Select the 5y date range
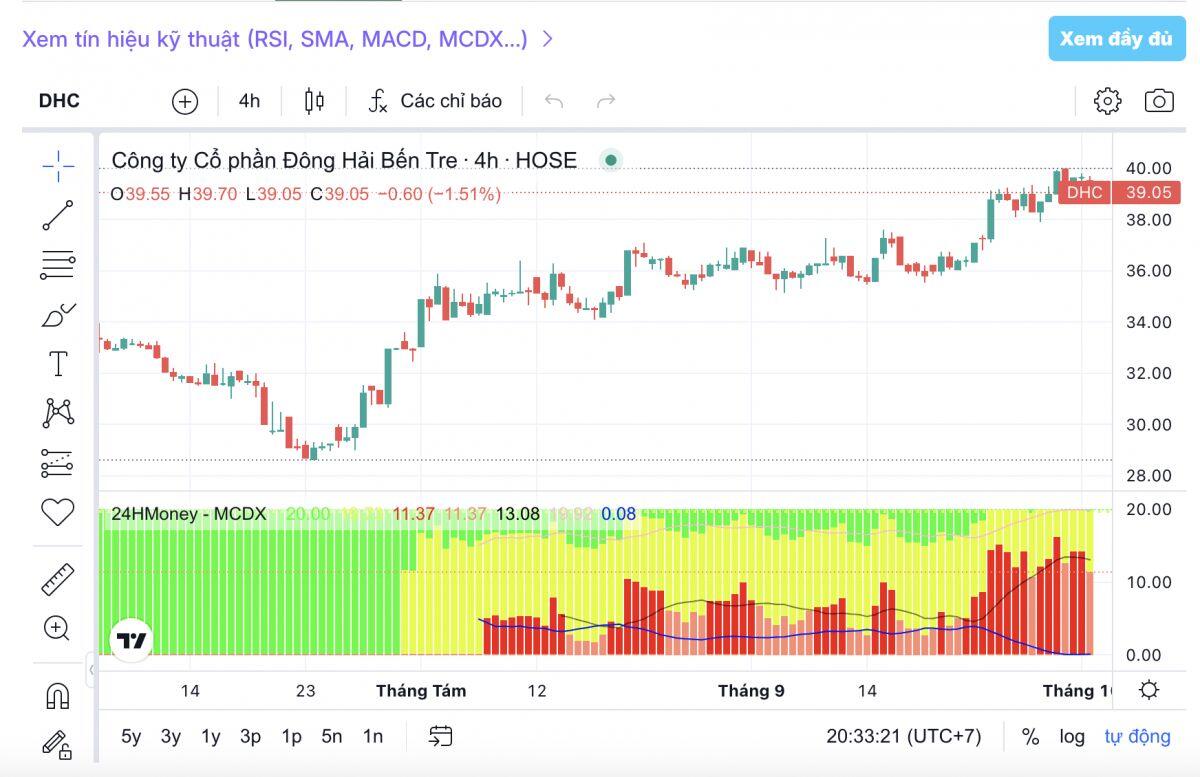Screen dimensions: 1200x777 pyautogui.click(x=131, y=737)
